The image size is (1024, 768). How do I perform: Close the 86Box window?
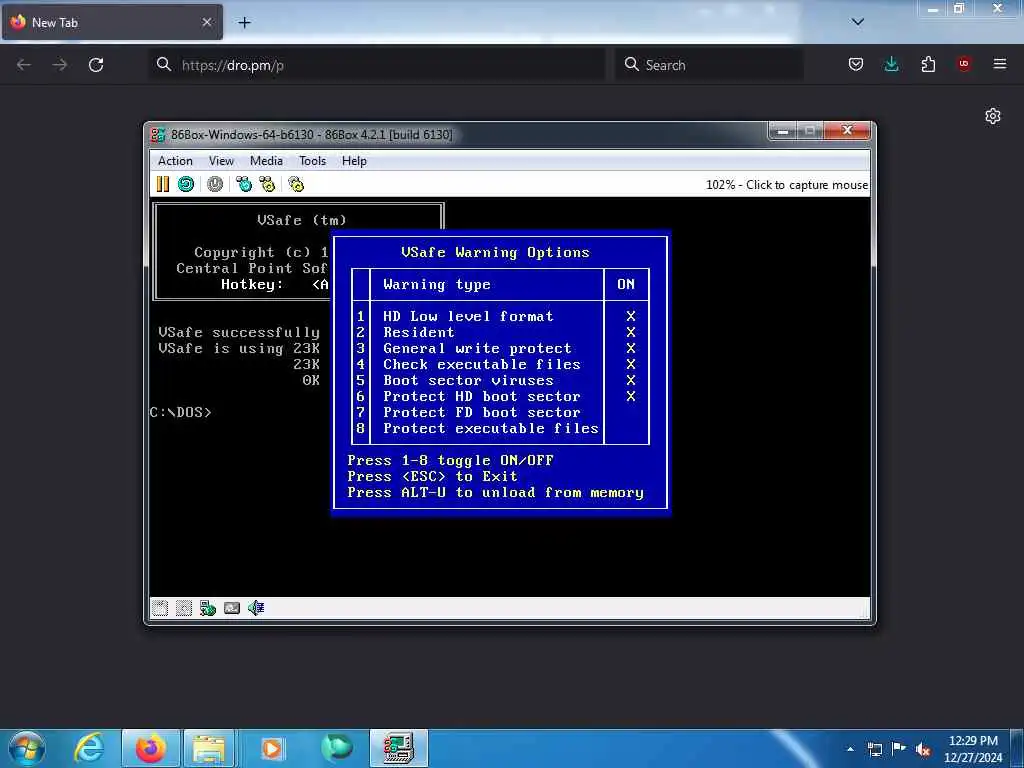tap(847, 131)
